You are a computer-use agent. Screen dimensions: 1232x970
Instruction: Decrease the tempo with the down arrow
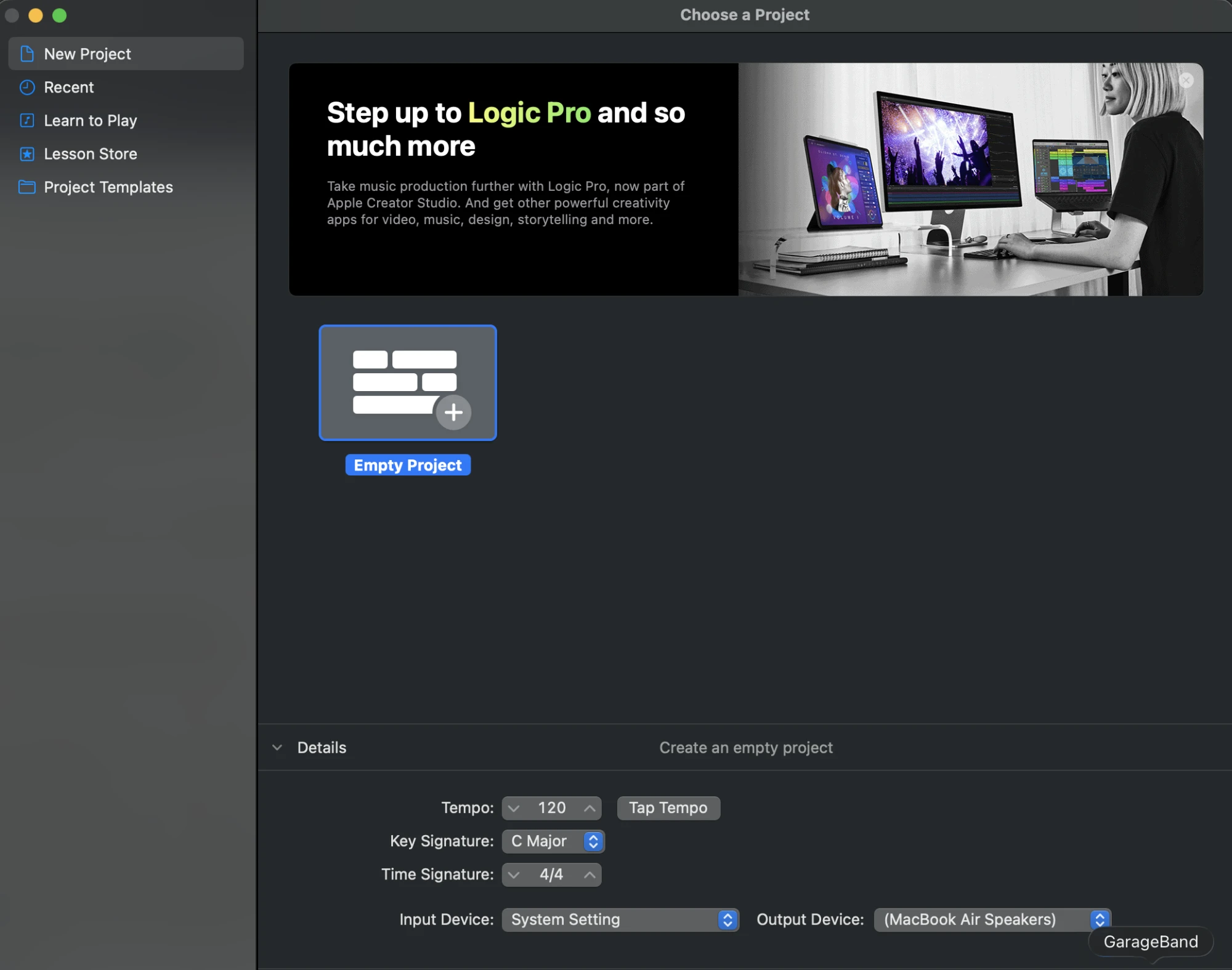(x=514, y=807)
